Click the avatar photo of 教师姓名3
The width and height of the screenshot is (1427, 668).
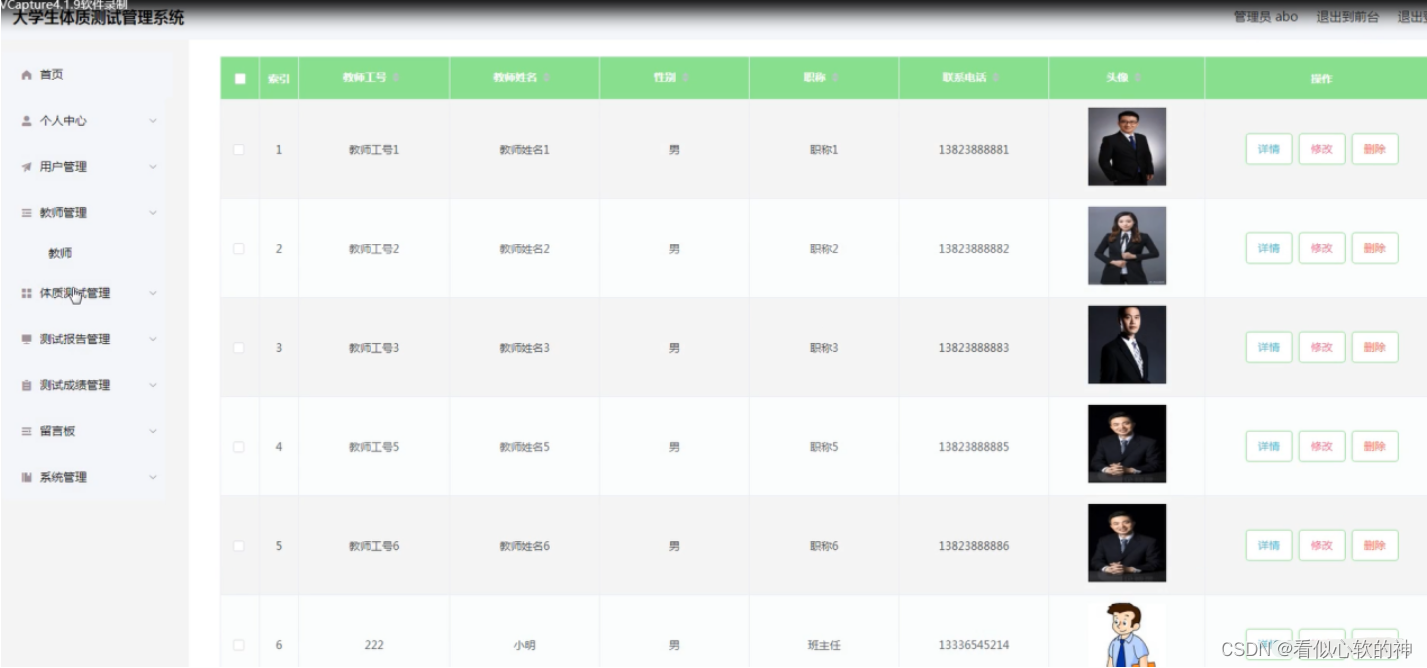tap(1127, 345)
